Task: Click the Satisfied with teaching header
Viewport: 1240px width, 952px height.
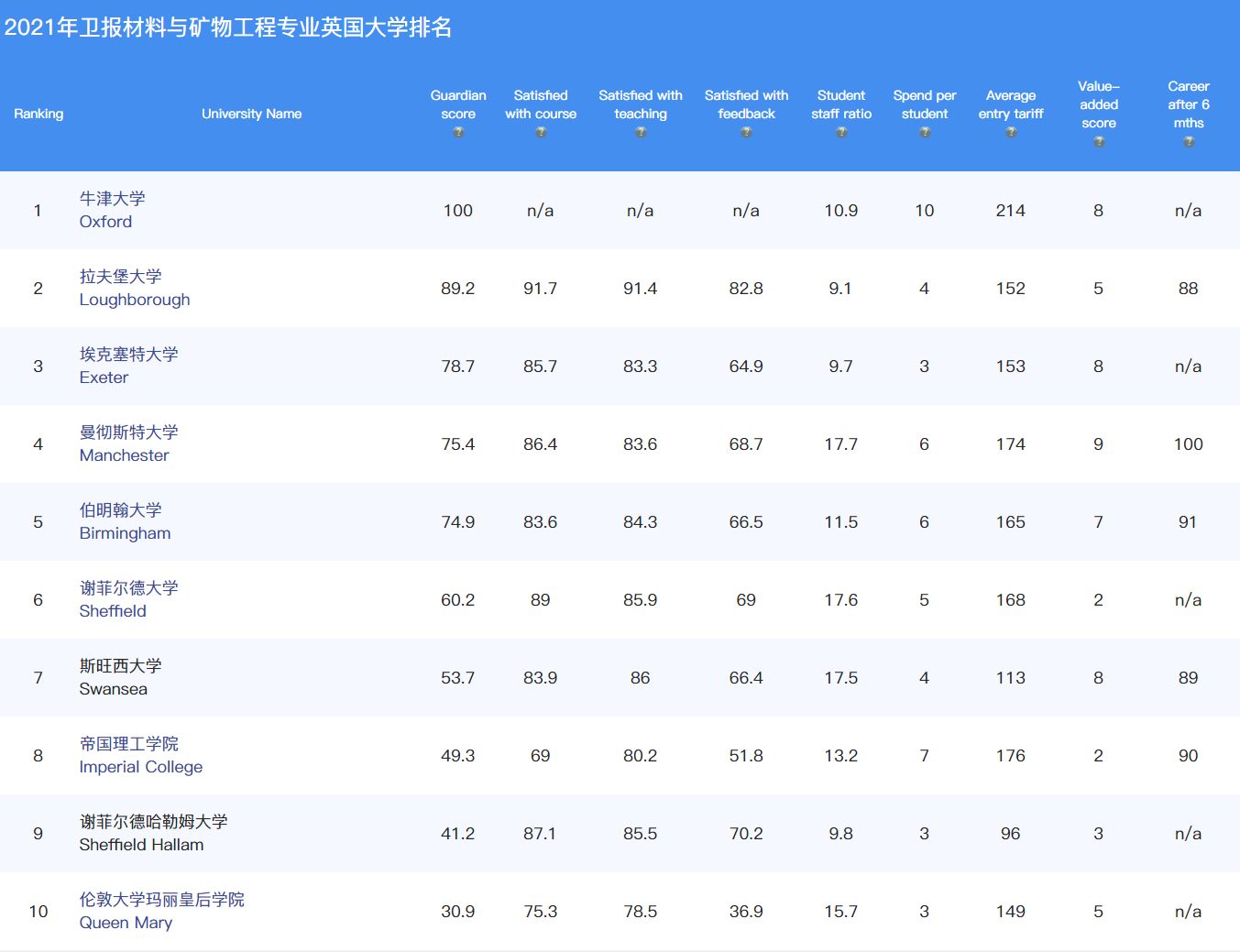Action: coord(641,104)
